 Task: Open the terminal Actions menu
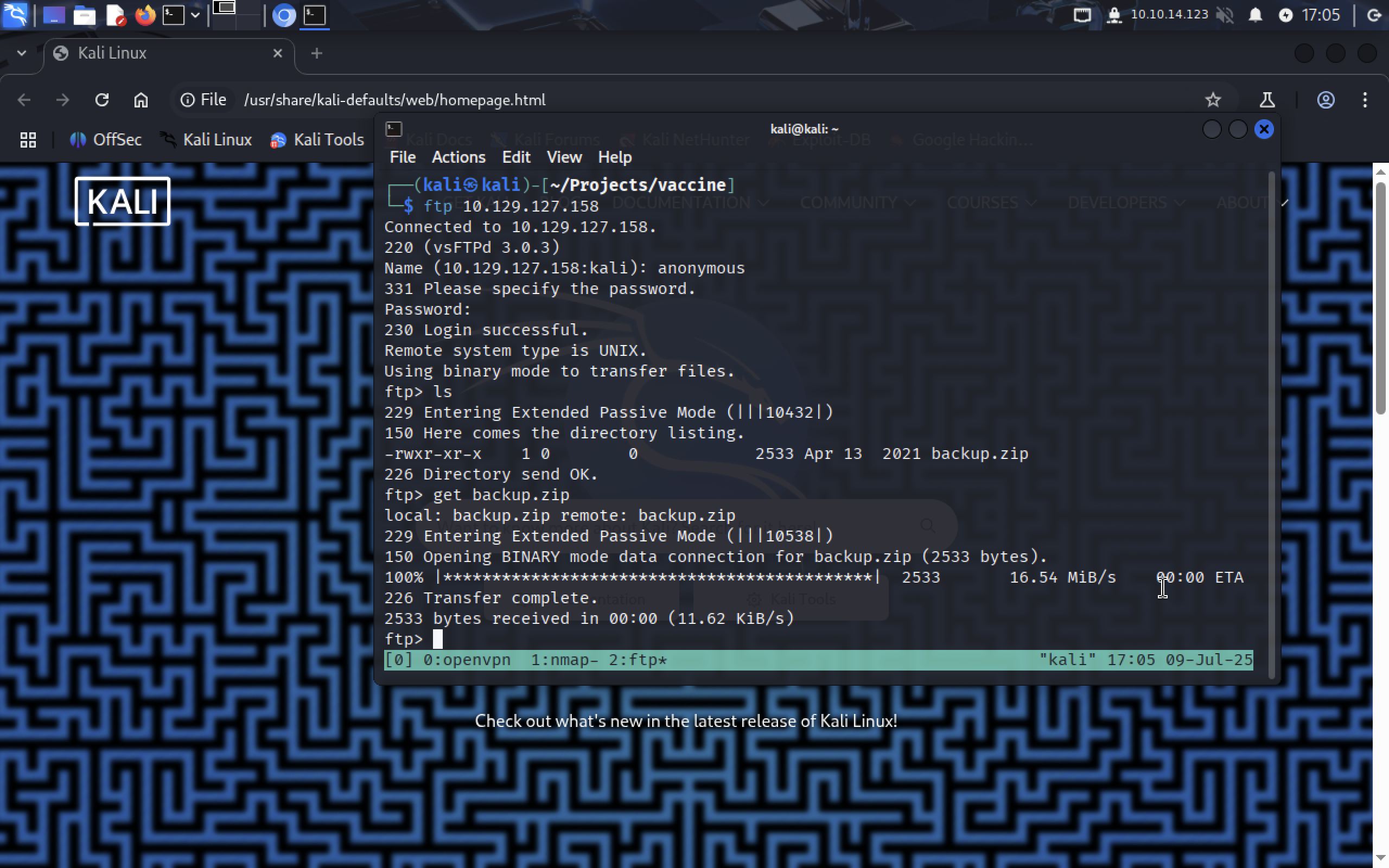tap(458, 157)
